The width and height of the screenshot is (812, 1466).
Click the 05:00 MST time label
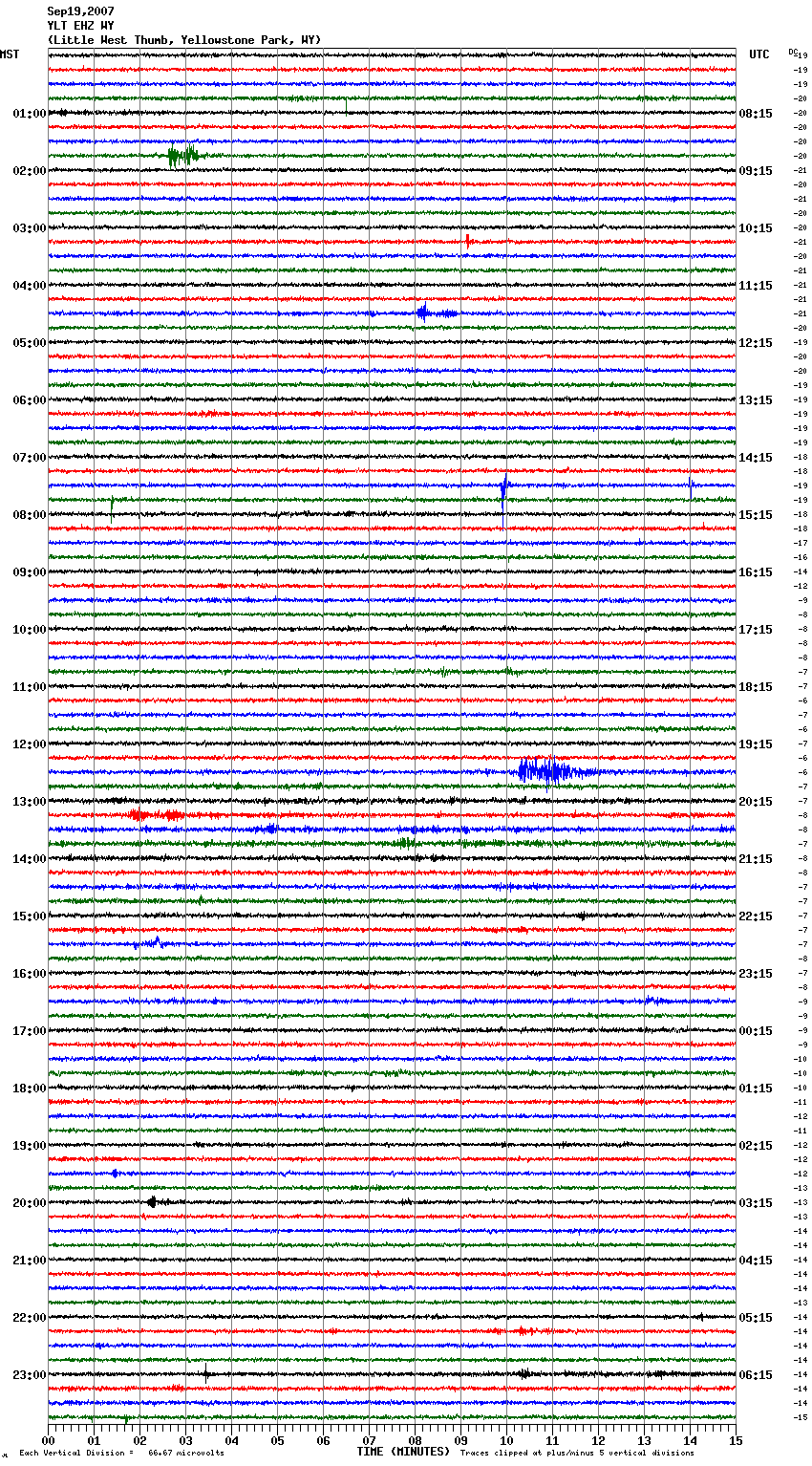point(30,343)
